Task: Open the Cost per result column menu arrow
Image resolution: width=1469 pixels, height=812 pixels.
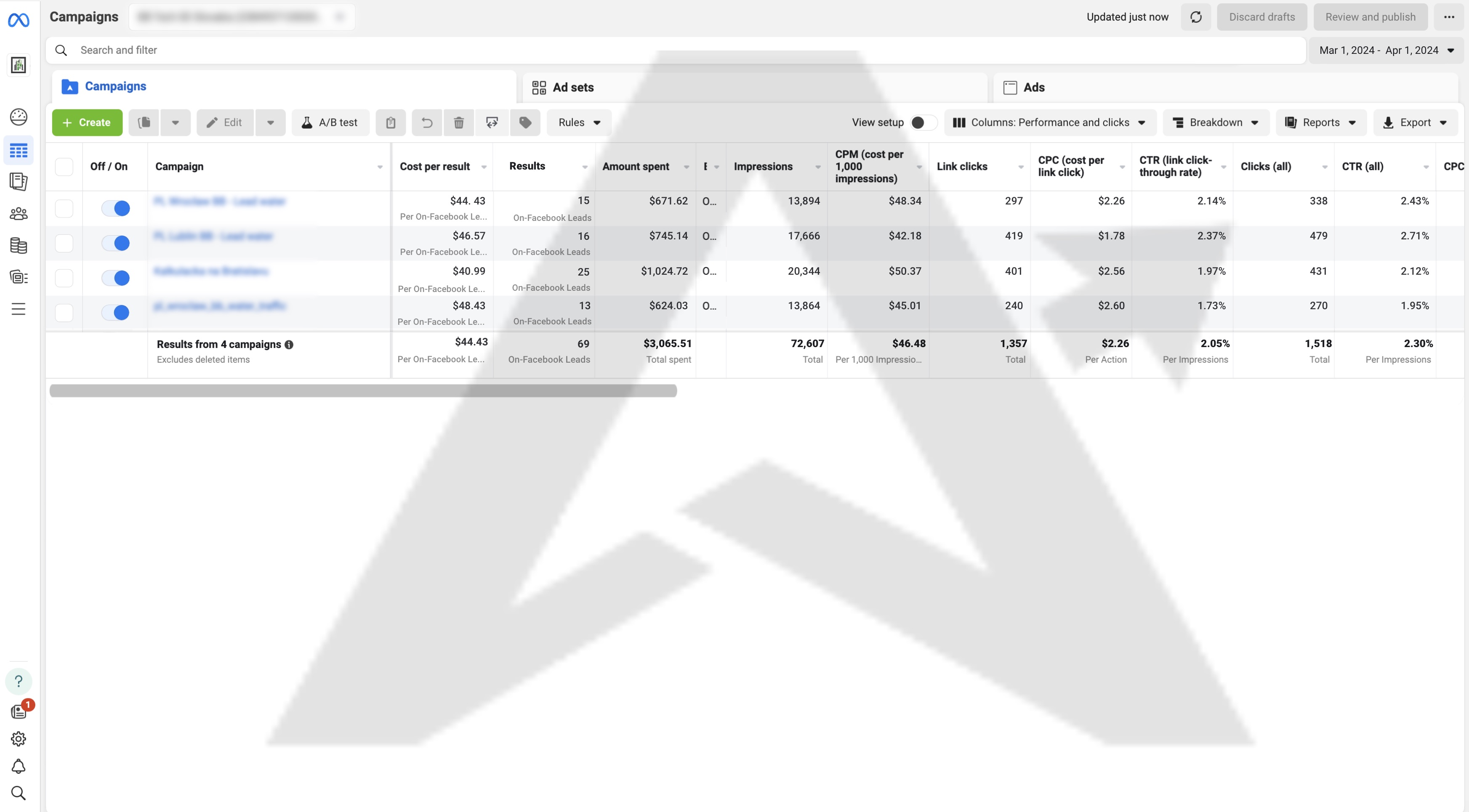Action: [484, 167]
